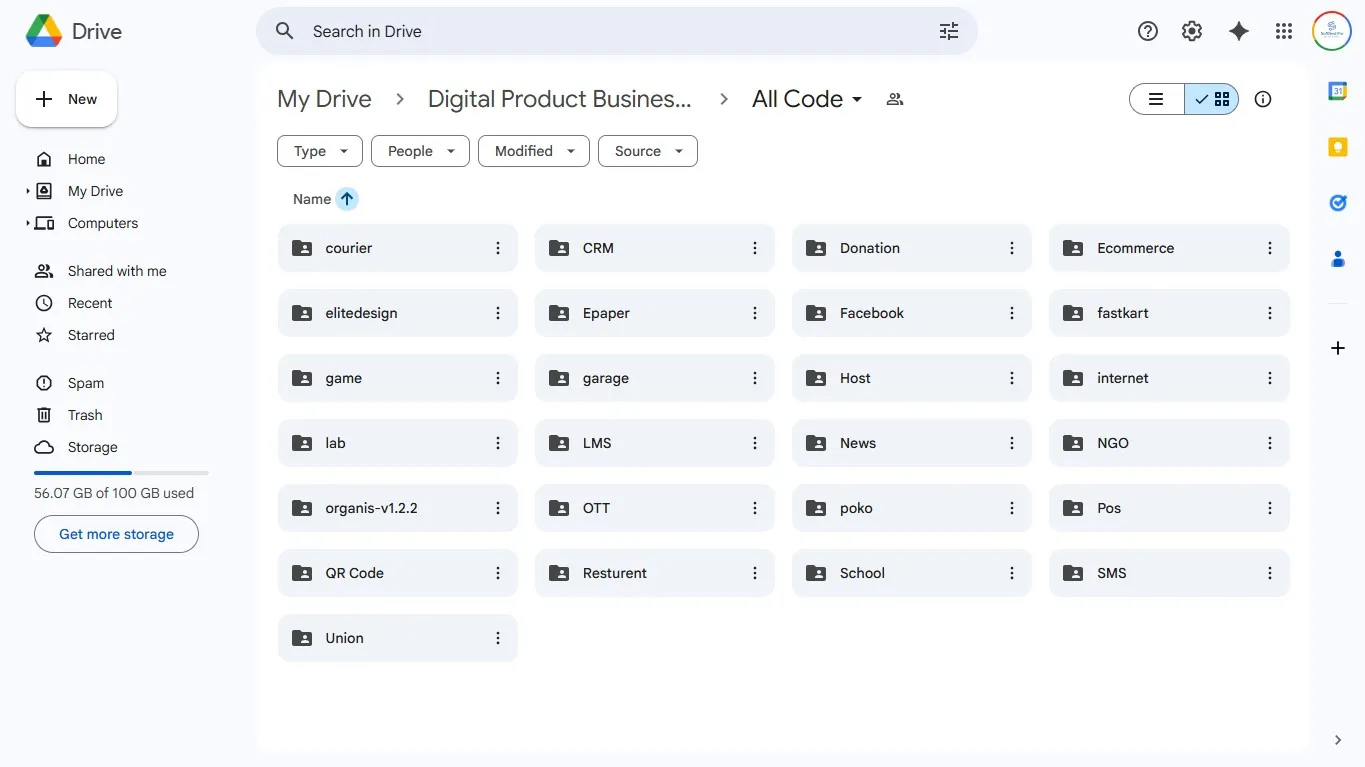Click advanced search filter options icon

pos(948,31)
